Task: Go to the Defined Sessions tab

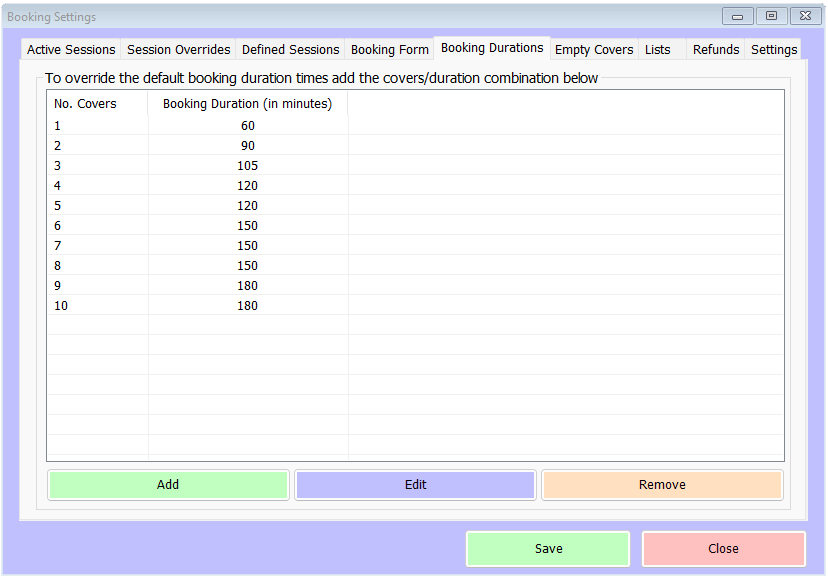Action: pos(291,49)
